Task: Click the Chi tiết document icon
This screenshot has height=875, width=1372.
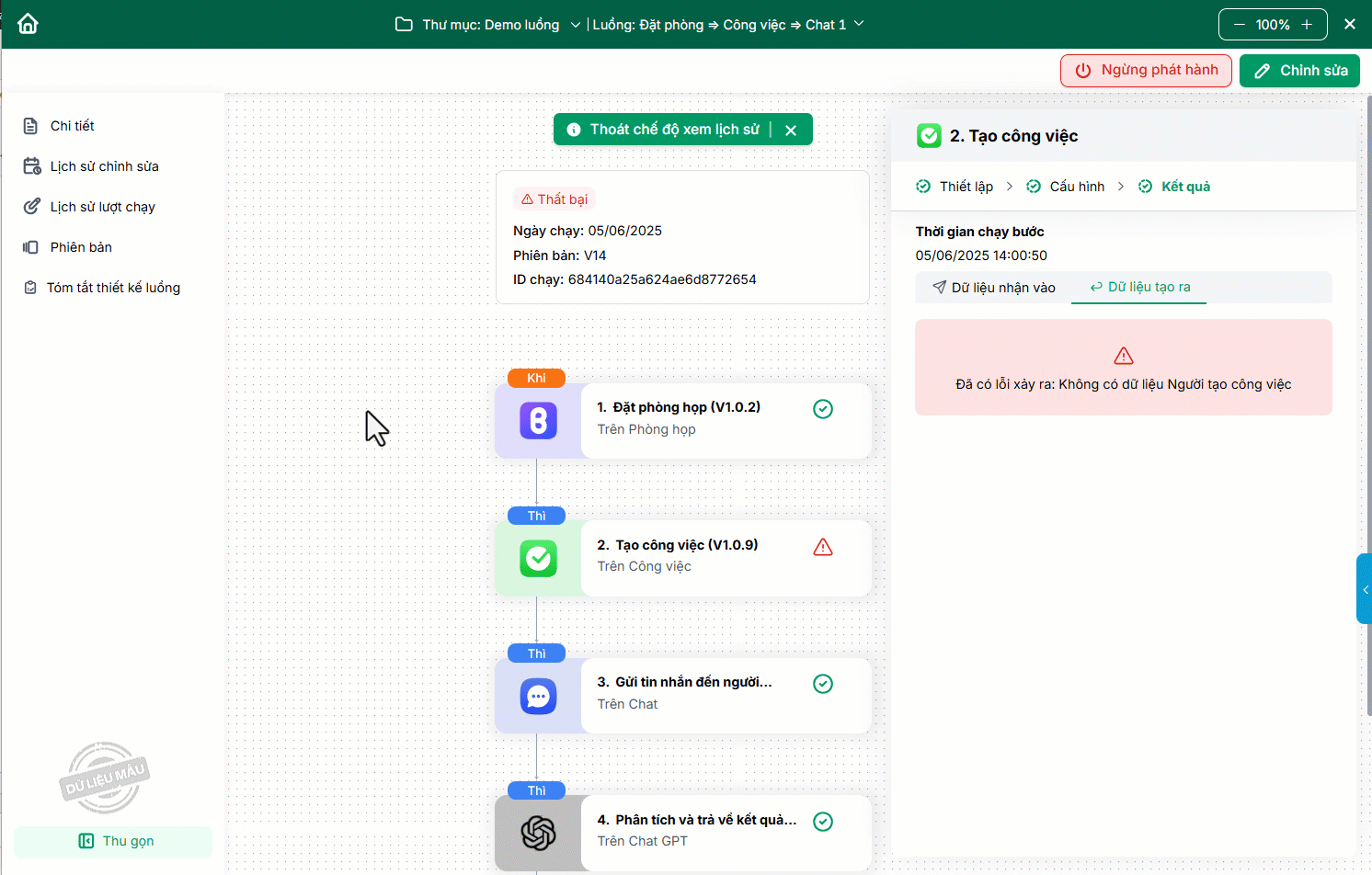Action: (30, 126)
